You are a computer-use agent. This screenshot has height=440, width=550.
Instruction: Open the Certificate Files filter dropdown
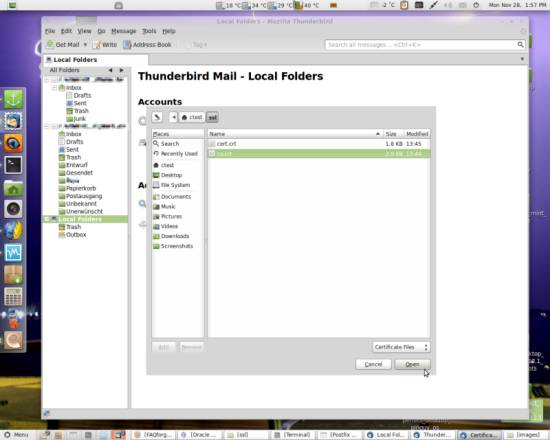click(401, 347)
